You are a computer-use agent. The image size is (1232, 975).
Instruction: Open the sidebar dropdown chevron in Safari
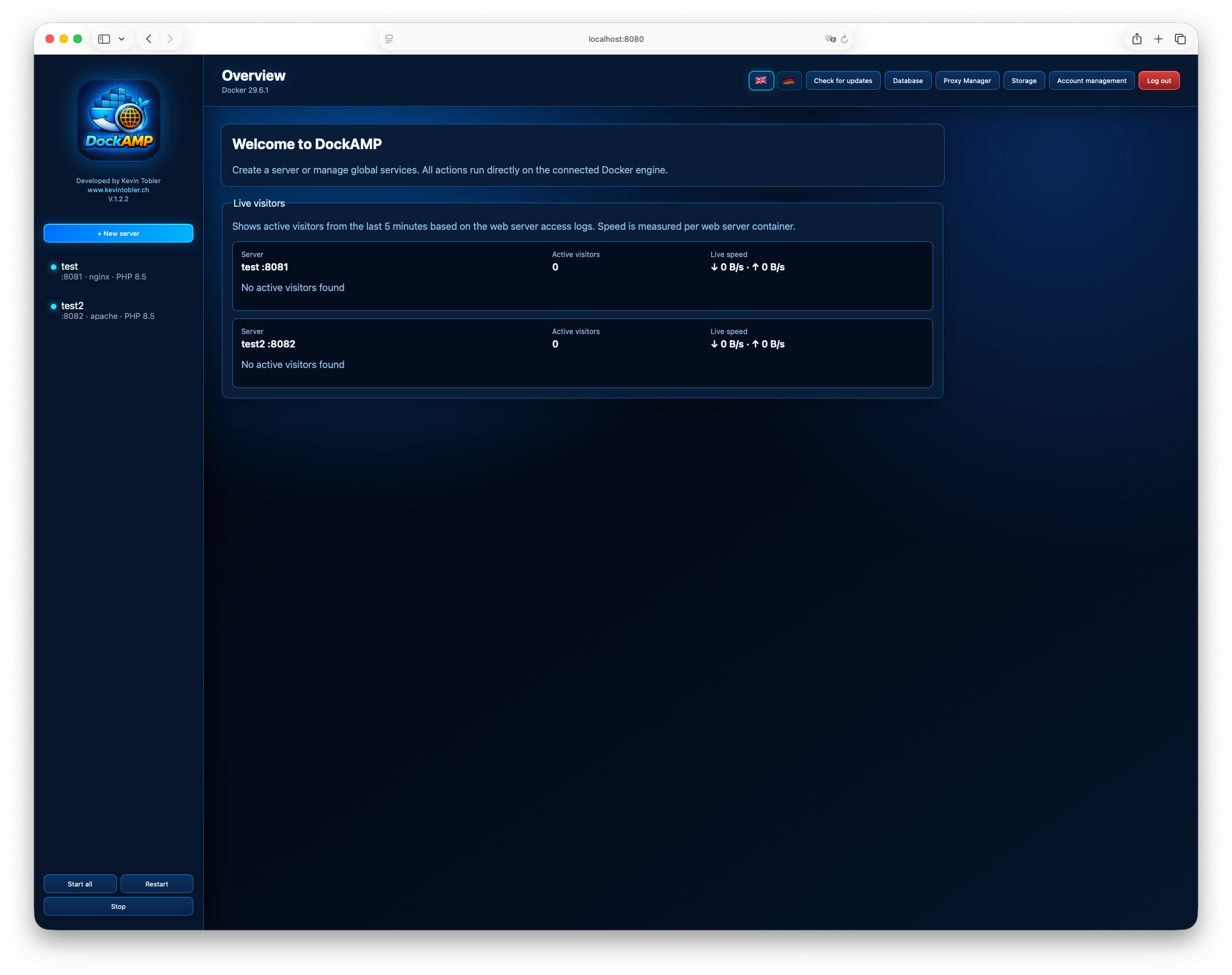[122, 39]
